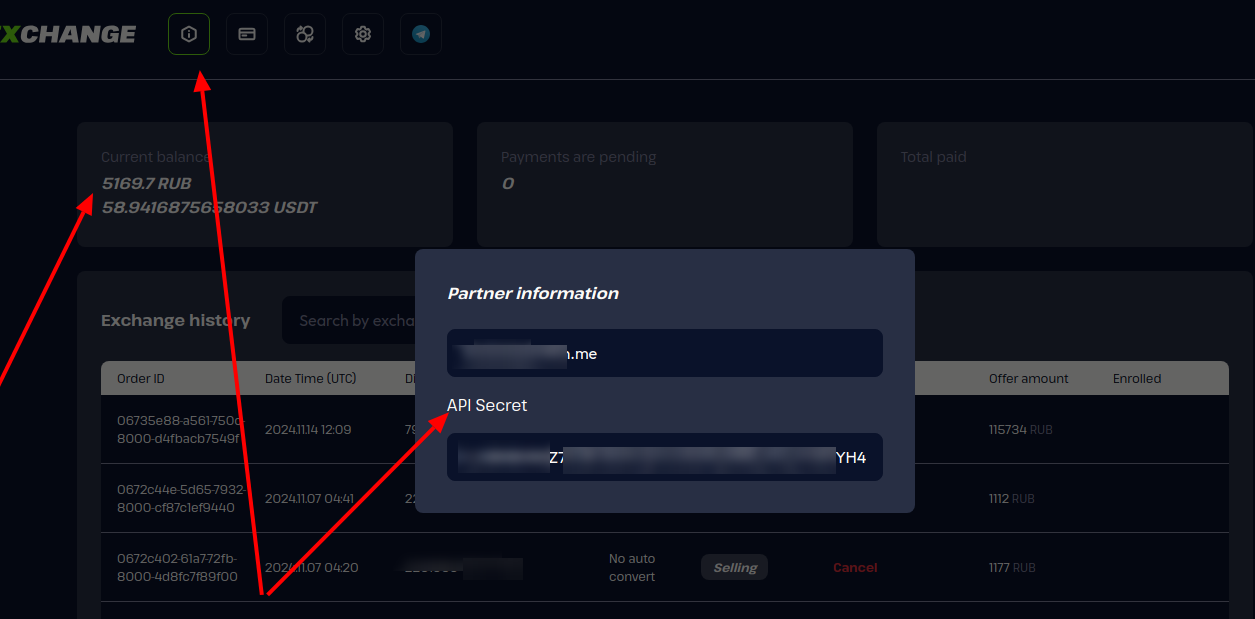Click the Enrolled column header
The image size is (1255, 619).
coord(1137,379)
